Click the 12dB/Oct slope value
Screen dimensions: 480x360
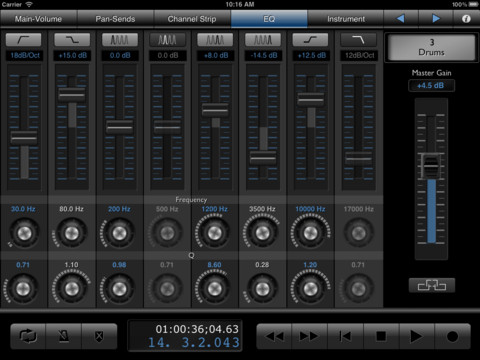[x=359, y=55]
